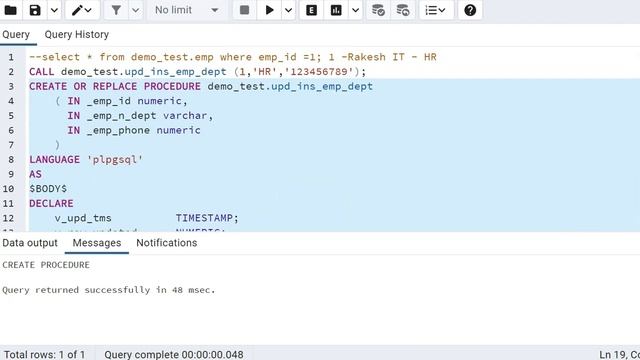Stop the running query
Image resolution: width=640 pixels, height=360 pixels.
tap(244, 10)
